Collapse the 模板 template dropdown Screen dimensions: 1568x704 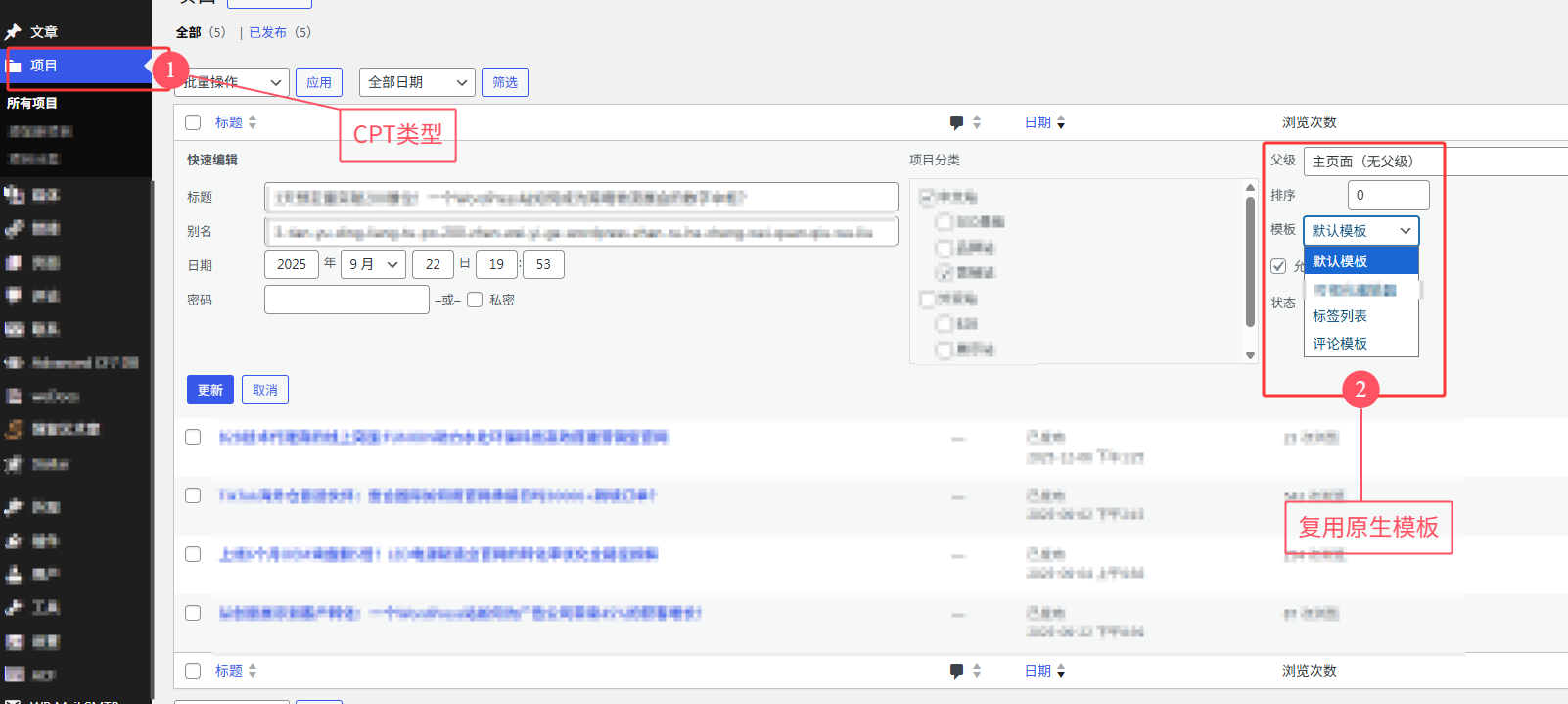pyautogui.click(x=1360, y=231)
